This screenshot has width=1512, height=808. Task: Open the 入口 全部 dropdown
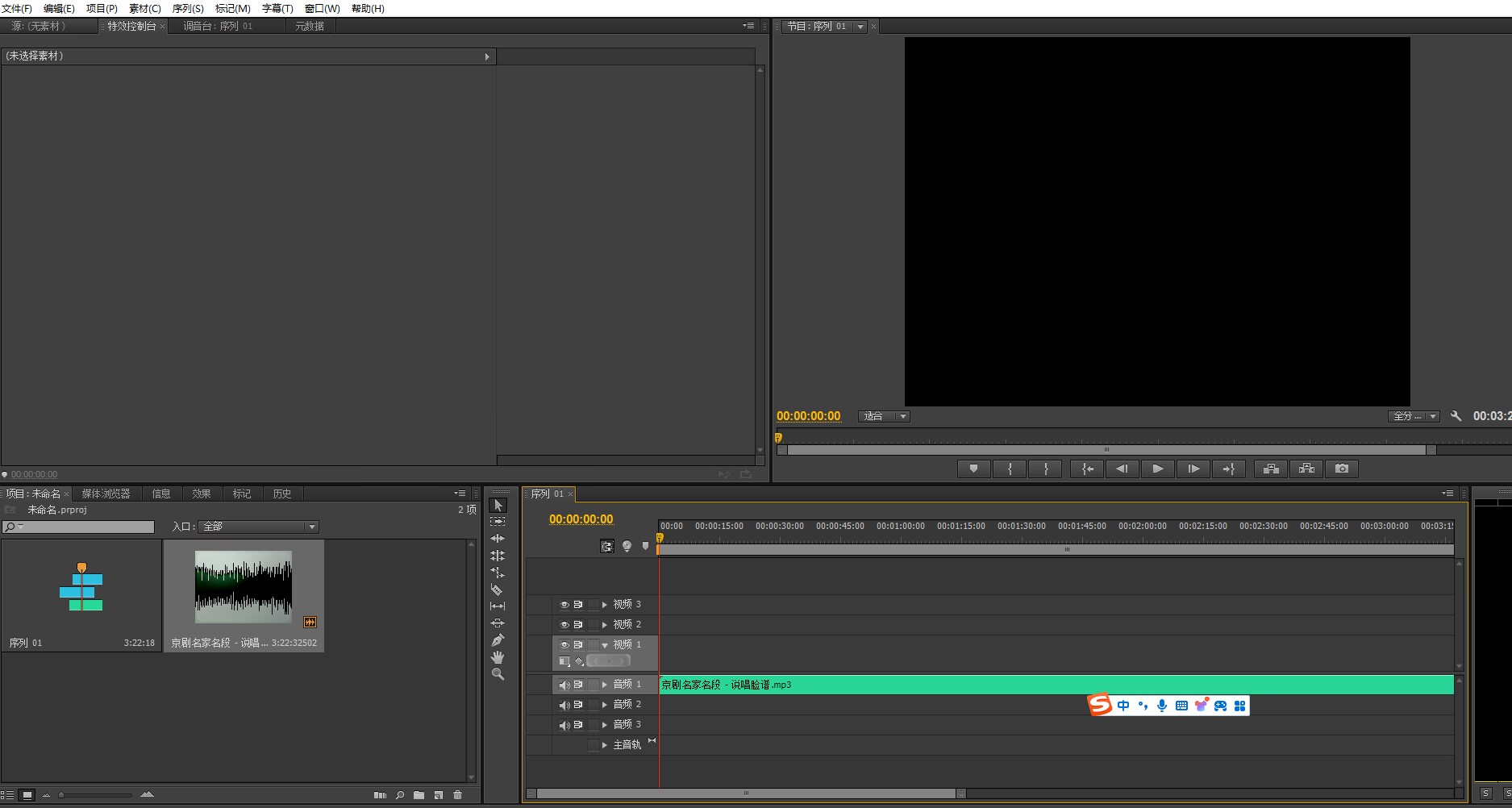coord(258,527)
